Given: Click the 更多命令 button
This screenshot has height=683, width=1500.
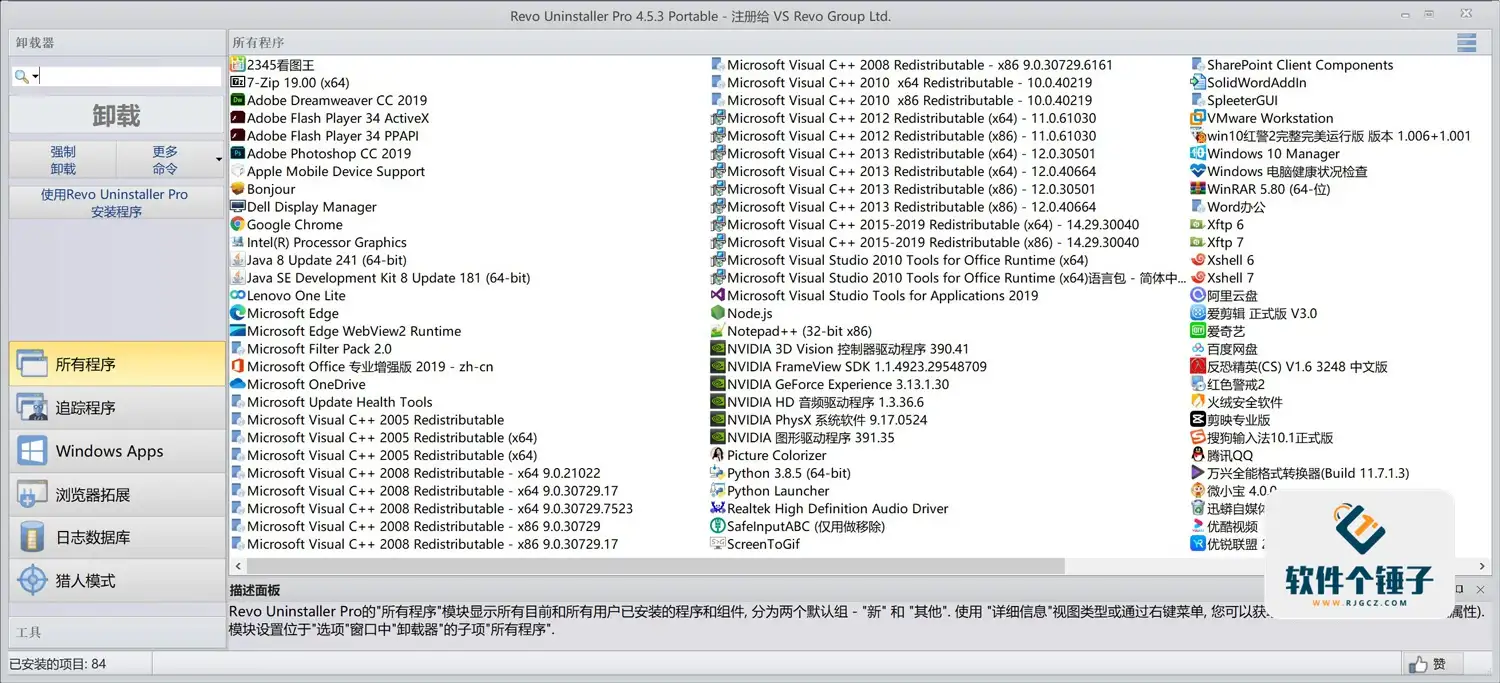Looking at the screenshot, I should pos(165,160).
